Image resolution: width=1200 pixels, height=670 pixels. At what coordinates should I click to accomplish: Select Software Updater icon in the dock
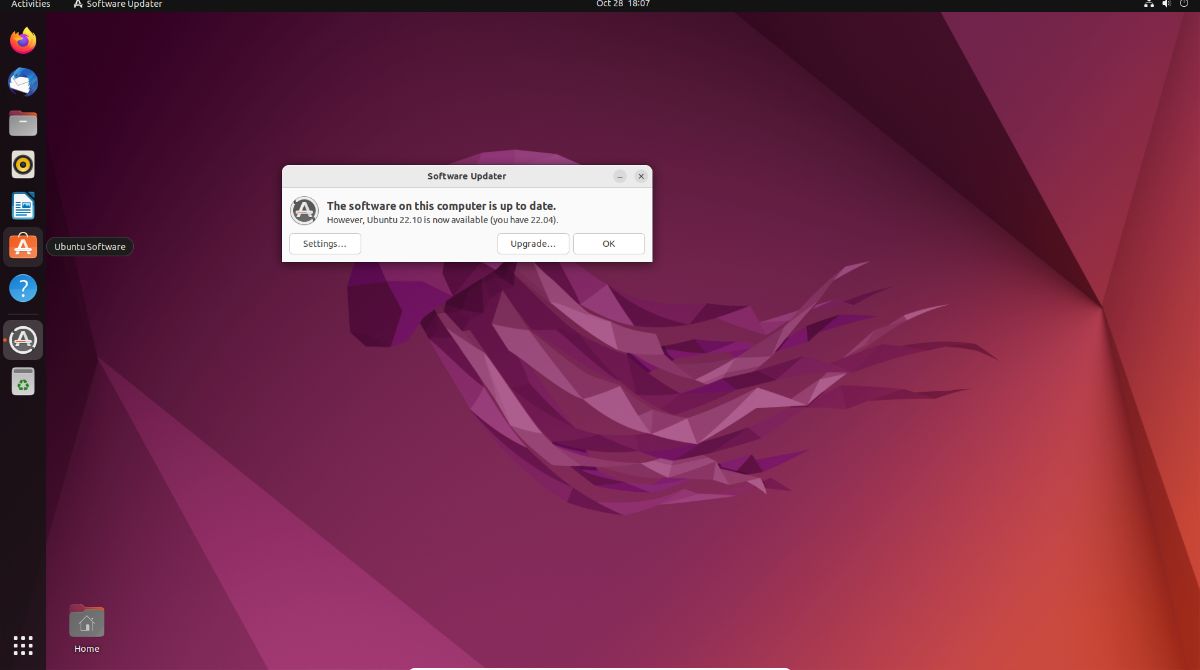[x=23, y=340]
